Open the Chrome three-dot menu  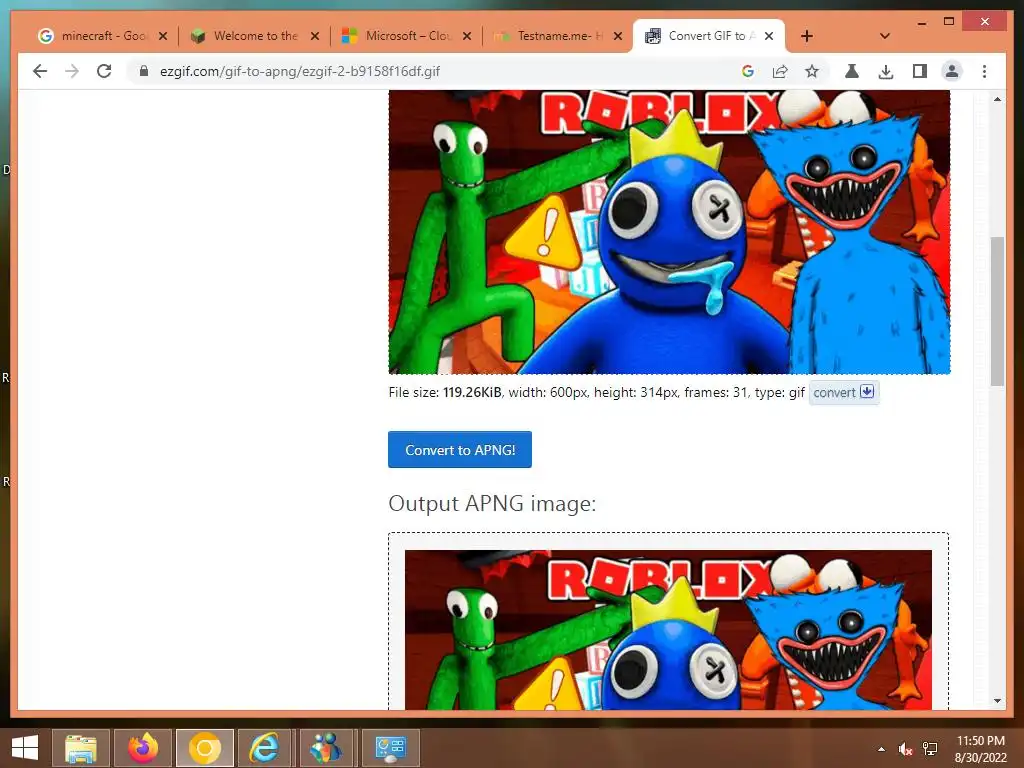[984, 71]
